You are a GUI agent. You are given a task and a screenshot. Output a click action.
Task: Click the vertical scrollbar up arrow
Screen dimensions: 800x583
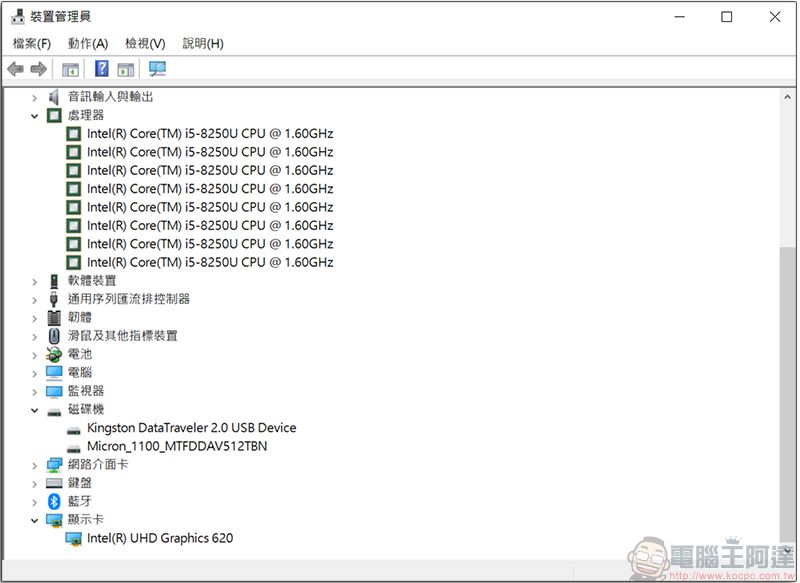[789, 97]
